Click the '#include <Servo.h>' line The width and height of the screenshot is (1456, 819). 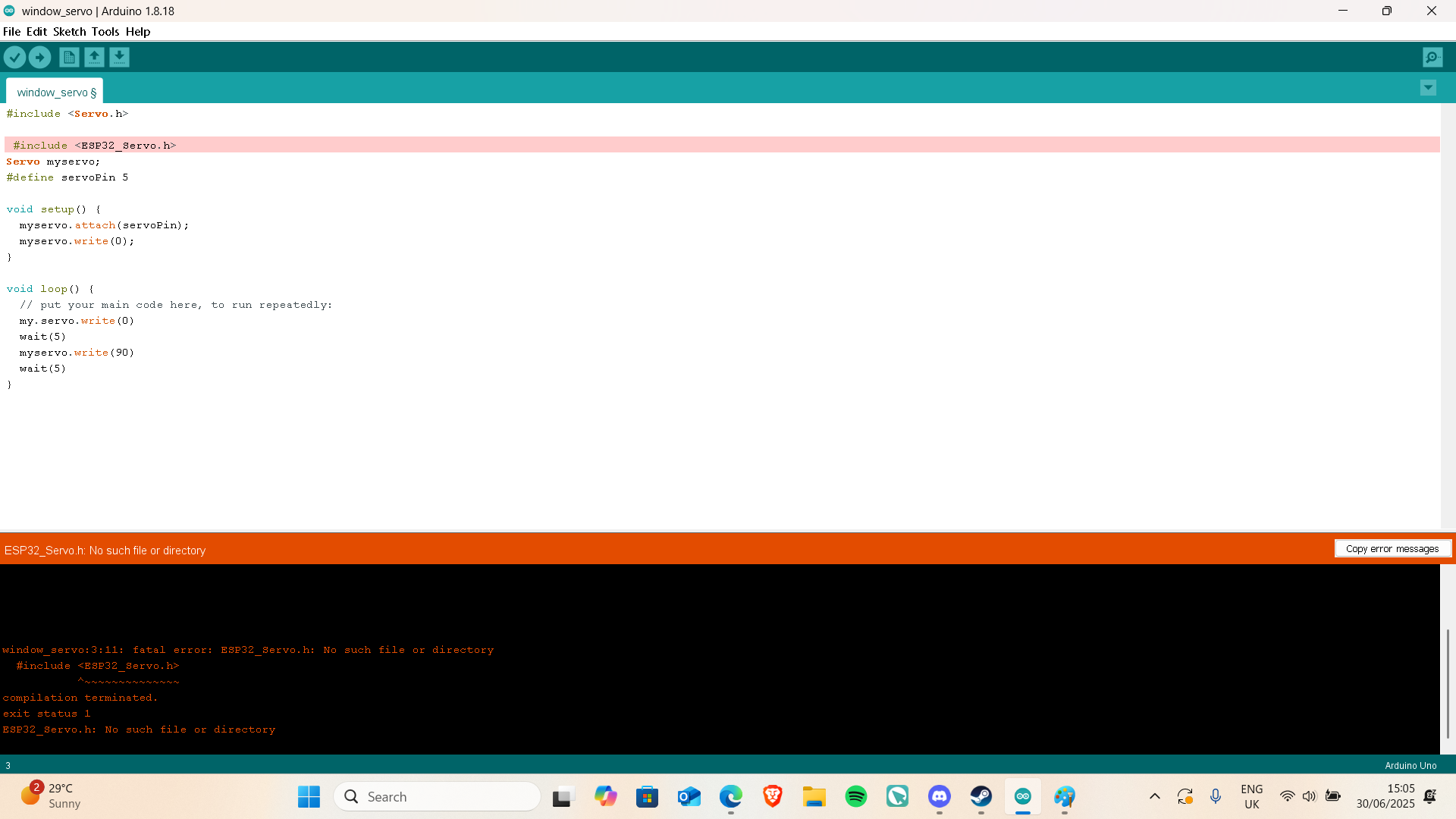[67, 114]
